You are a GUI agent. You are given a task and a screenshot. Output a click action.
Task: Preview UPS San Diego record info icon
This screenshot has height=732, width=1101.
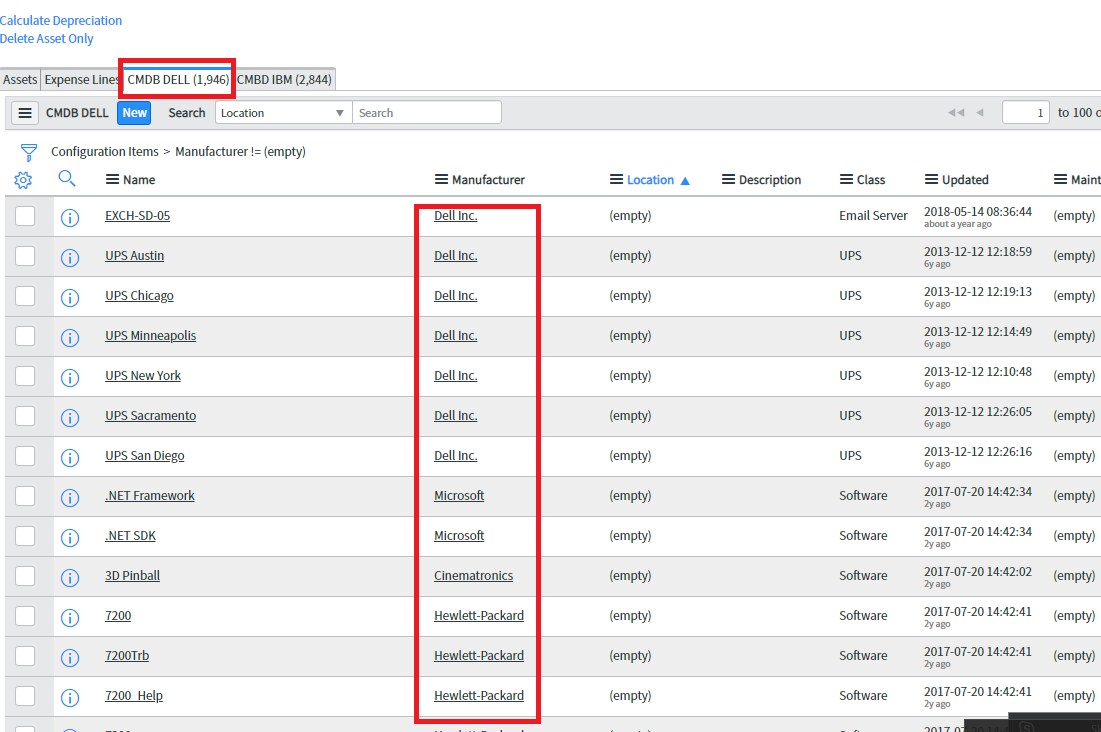point(70,458)
